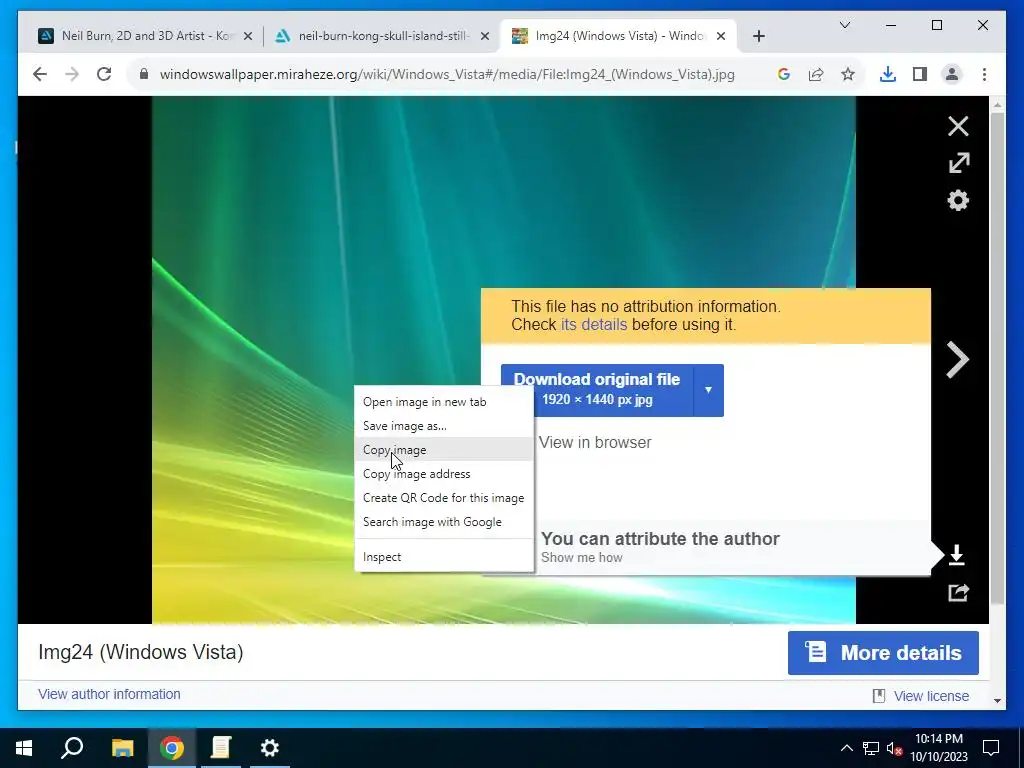
Task: Click the muted volume tray icon
Action: (894, 748)
